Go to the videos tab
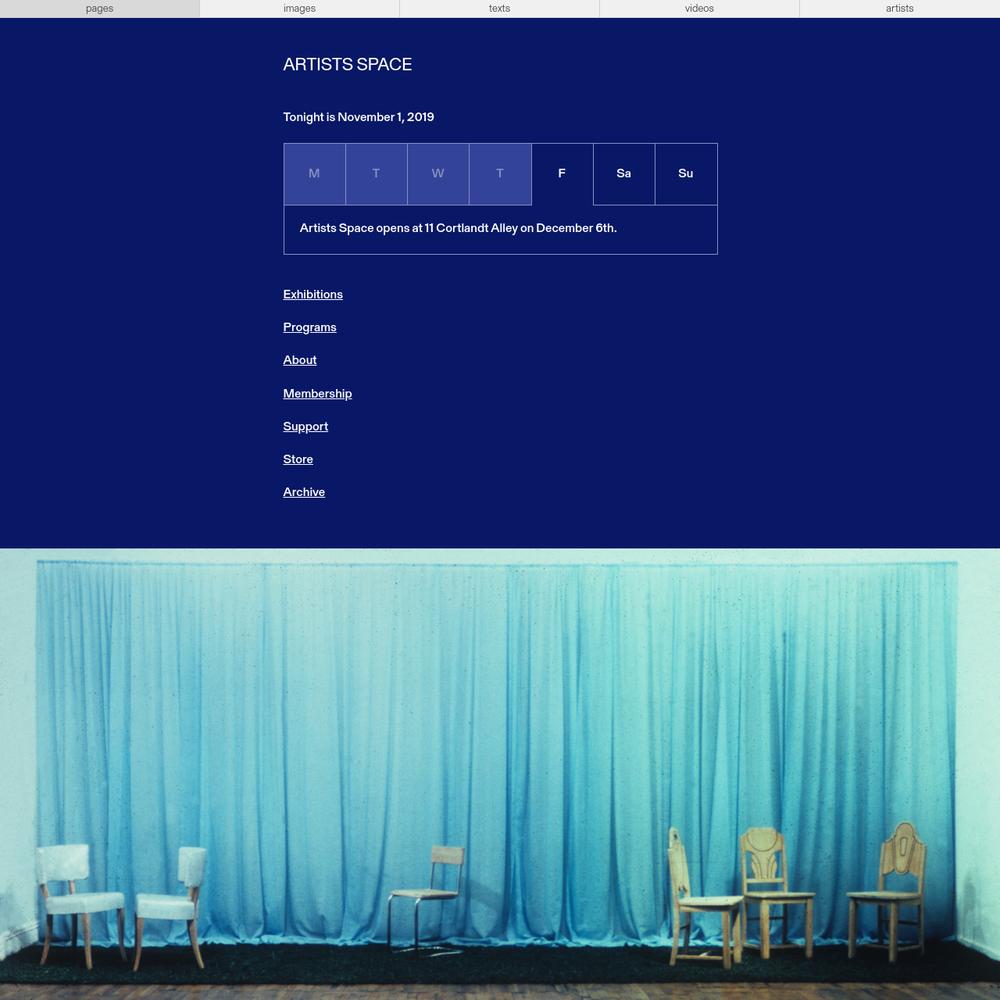 click(700, 8)
